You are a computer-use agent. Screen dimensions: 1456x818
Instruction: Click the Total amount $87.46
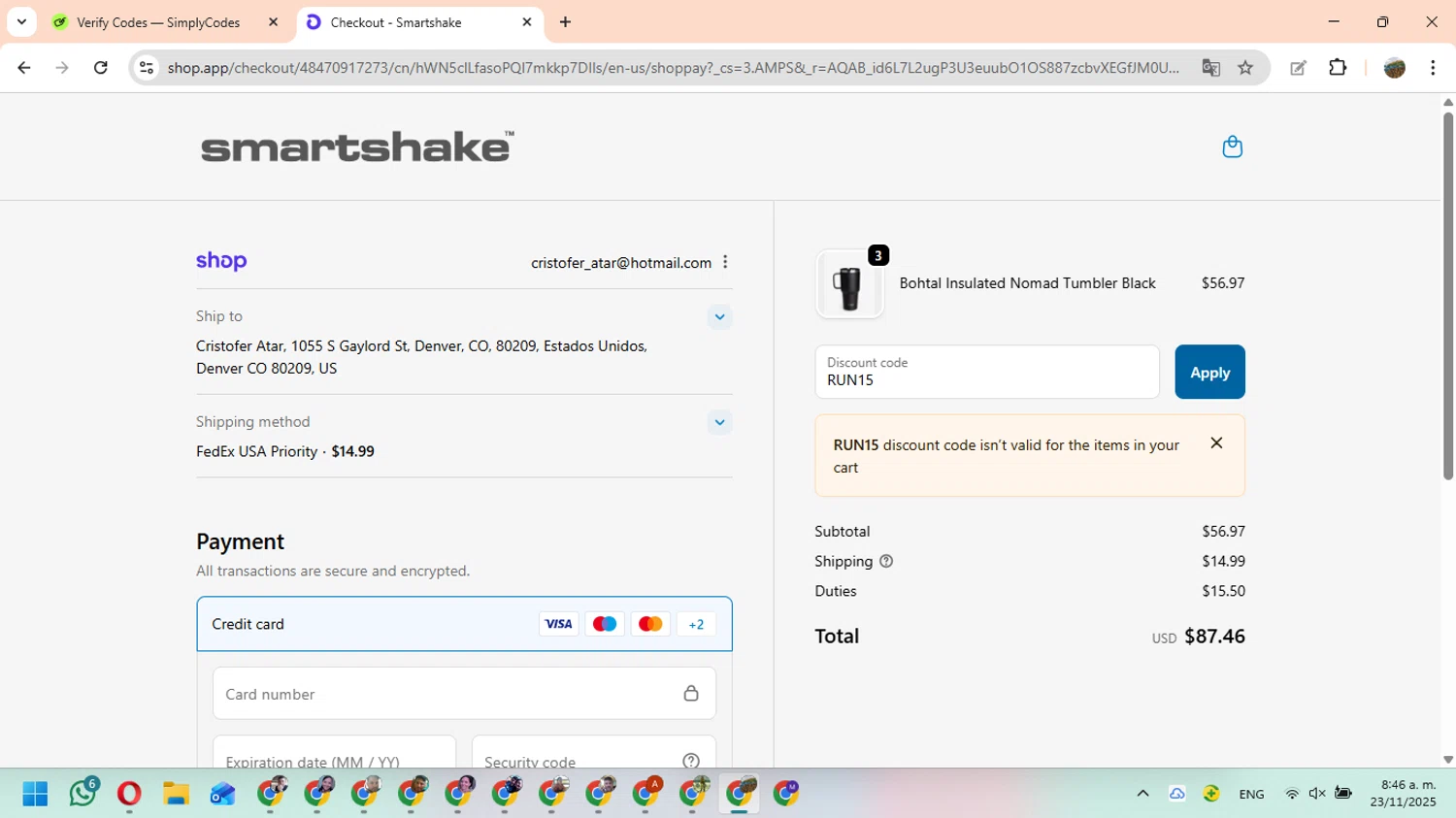coord(1214,636)
